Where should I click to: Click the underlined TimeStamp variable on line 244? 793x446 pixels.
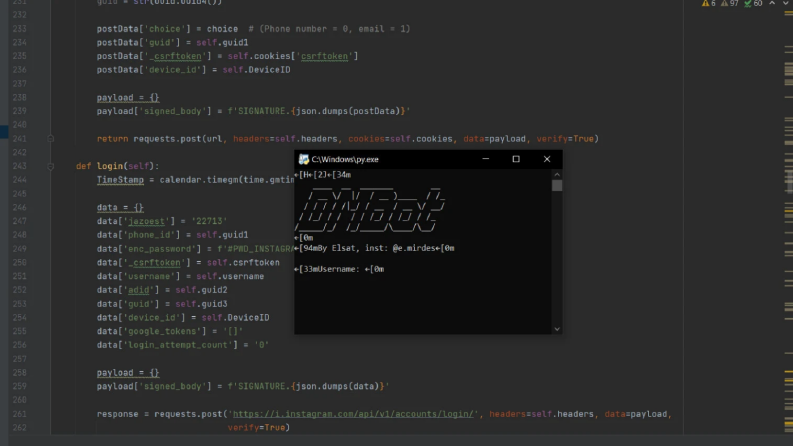pyautogui.click(x=120, y=180)
